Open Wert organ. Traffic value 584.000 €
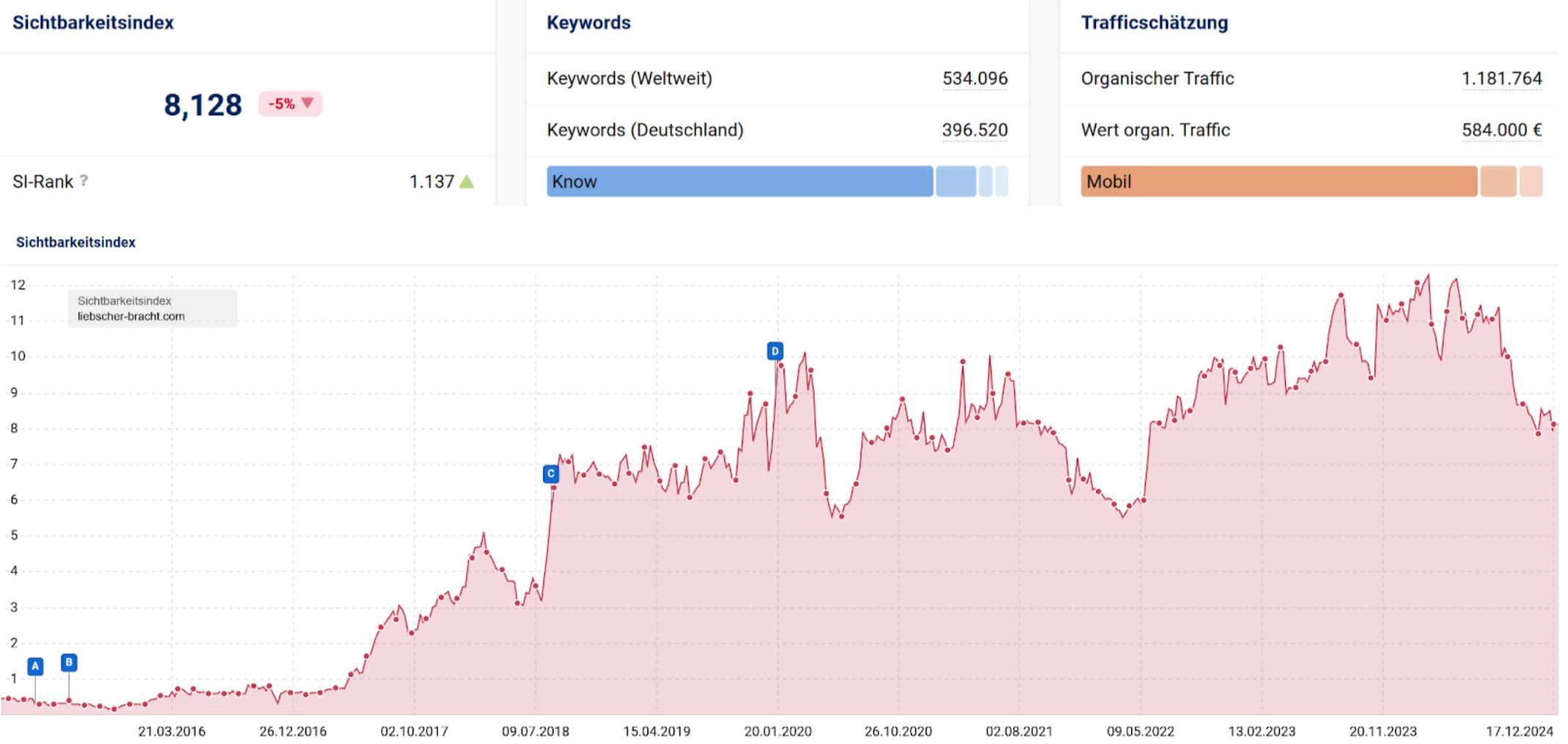The width and height of the screenshot is (1568, 744). (1502, 130)
